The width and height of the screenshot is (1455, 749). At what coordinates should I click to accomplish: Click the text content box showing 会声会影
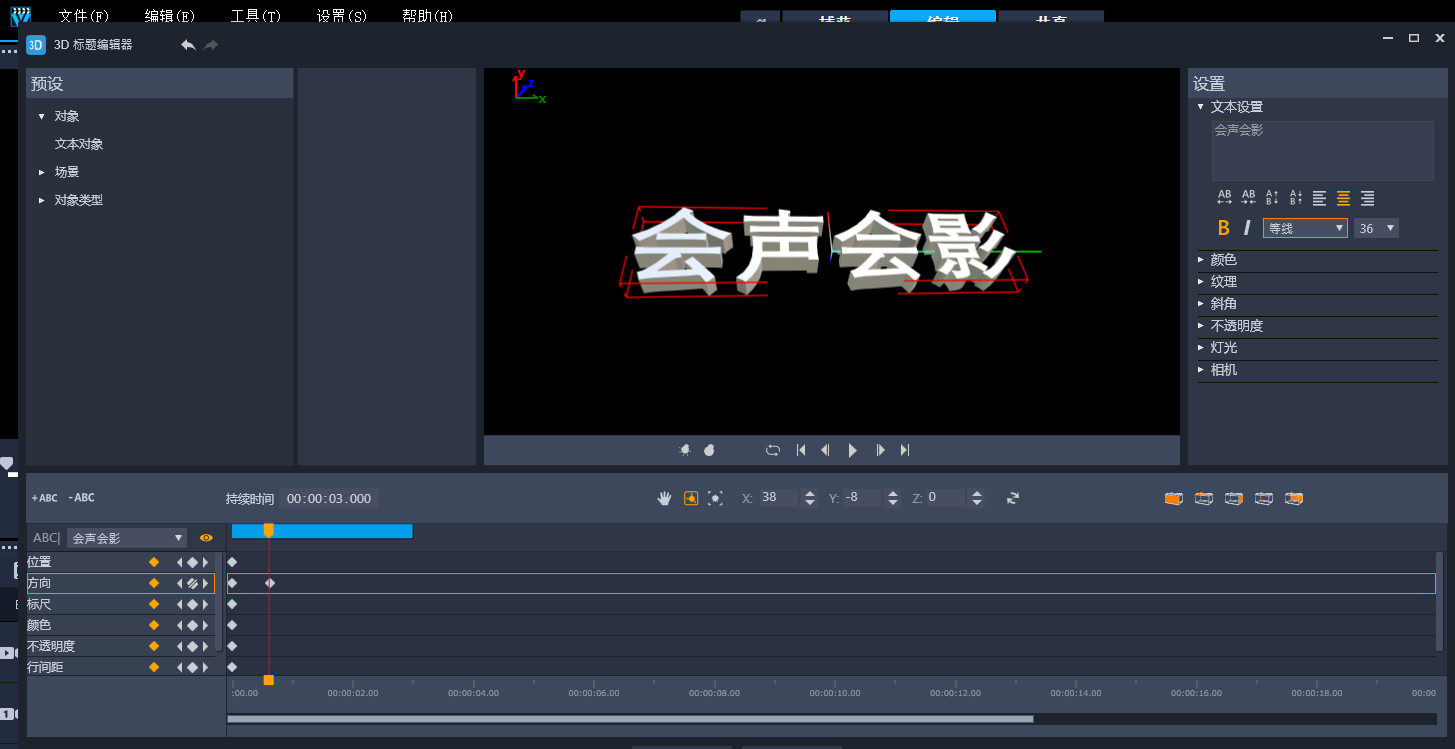tap(1323, 150)
